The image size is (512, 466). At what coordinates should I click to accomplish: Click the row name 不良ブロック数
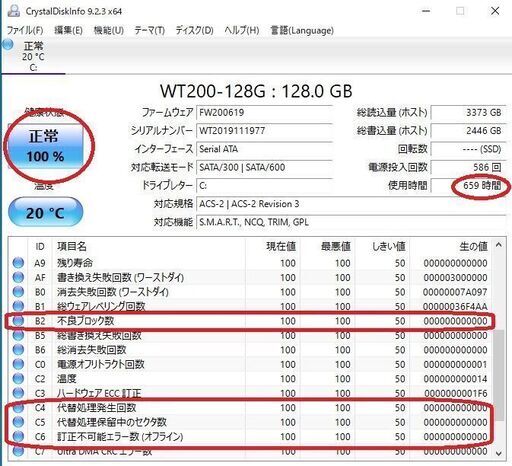(86, 321)
